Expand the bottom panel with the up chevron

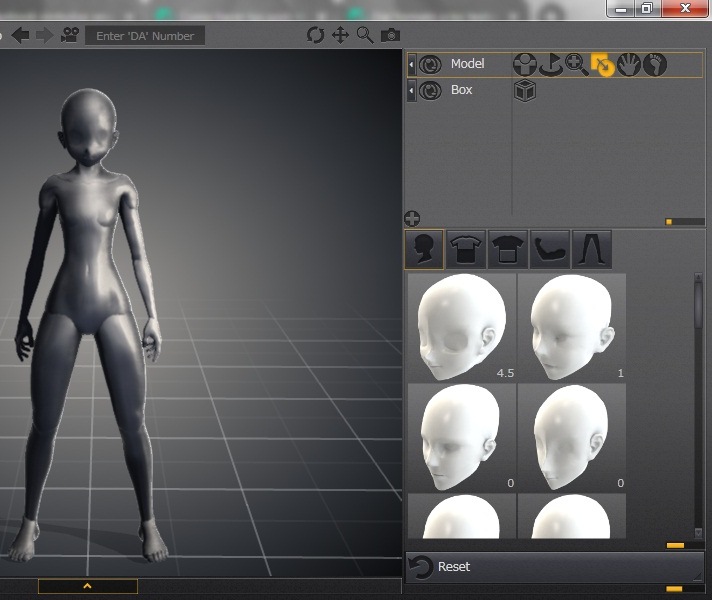tap(88, 586)
